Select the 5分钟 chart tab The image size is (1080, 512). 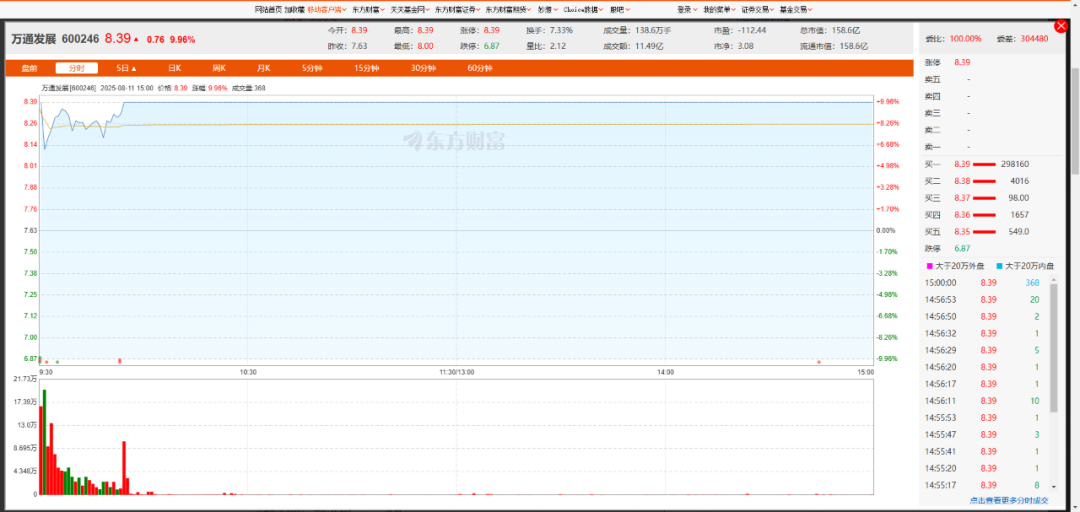tap(311, 68)
